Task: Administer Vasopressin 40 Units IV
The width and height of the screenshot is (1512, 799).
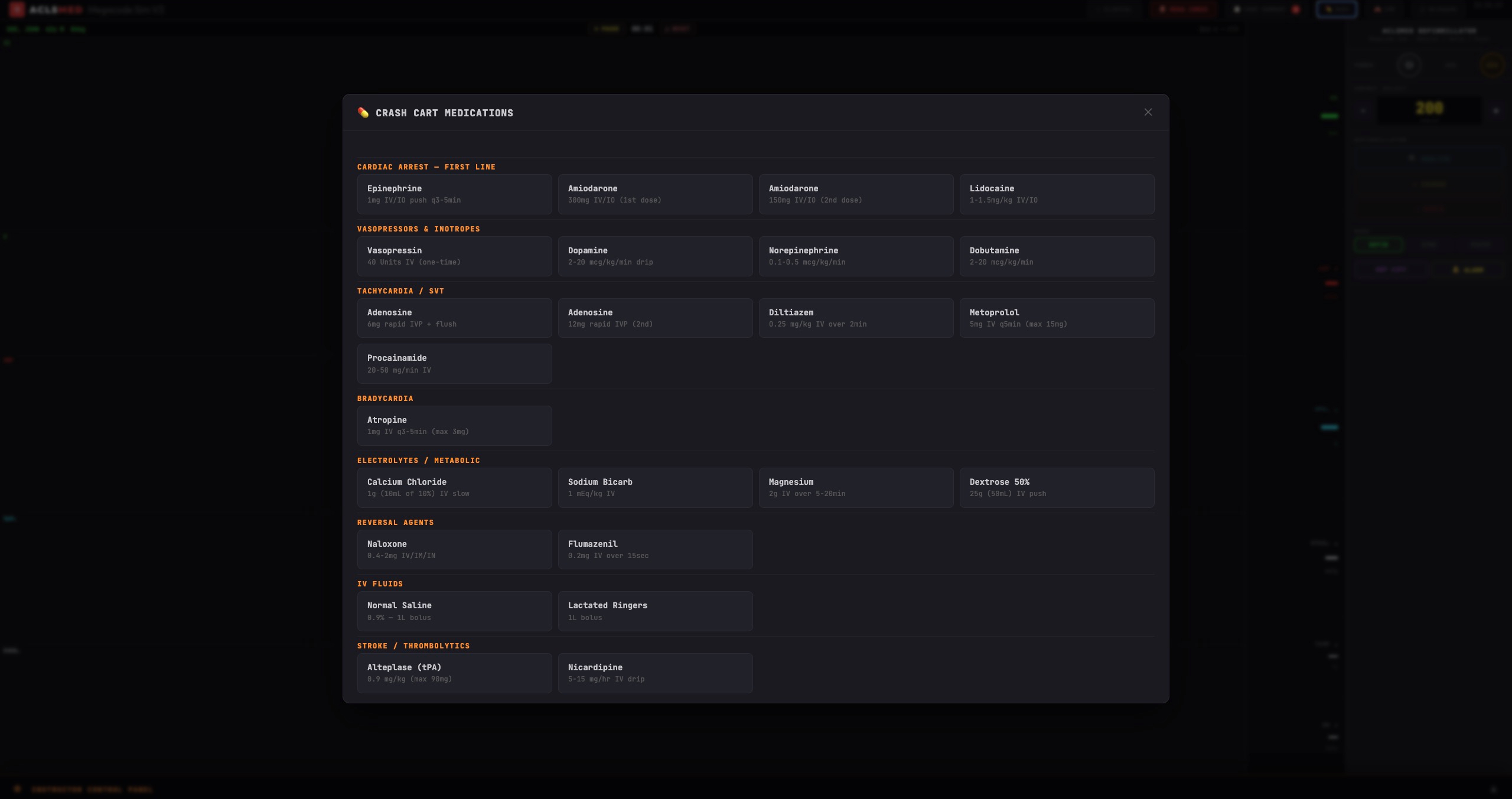Action: (x=454, y=256)
